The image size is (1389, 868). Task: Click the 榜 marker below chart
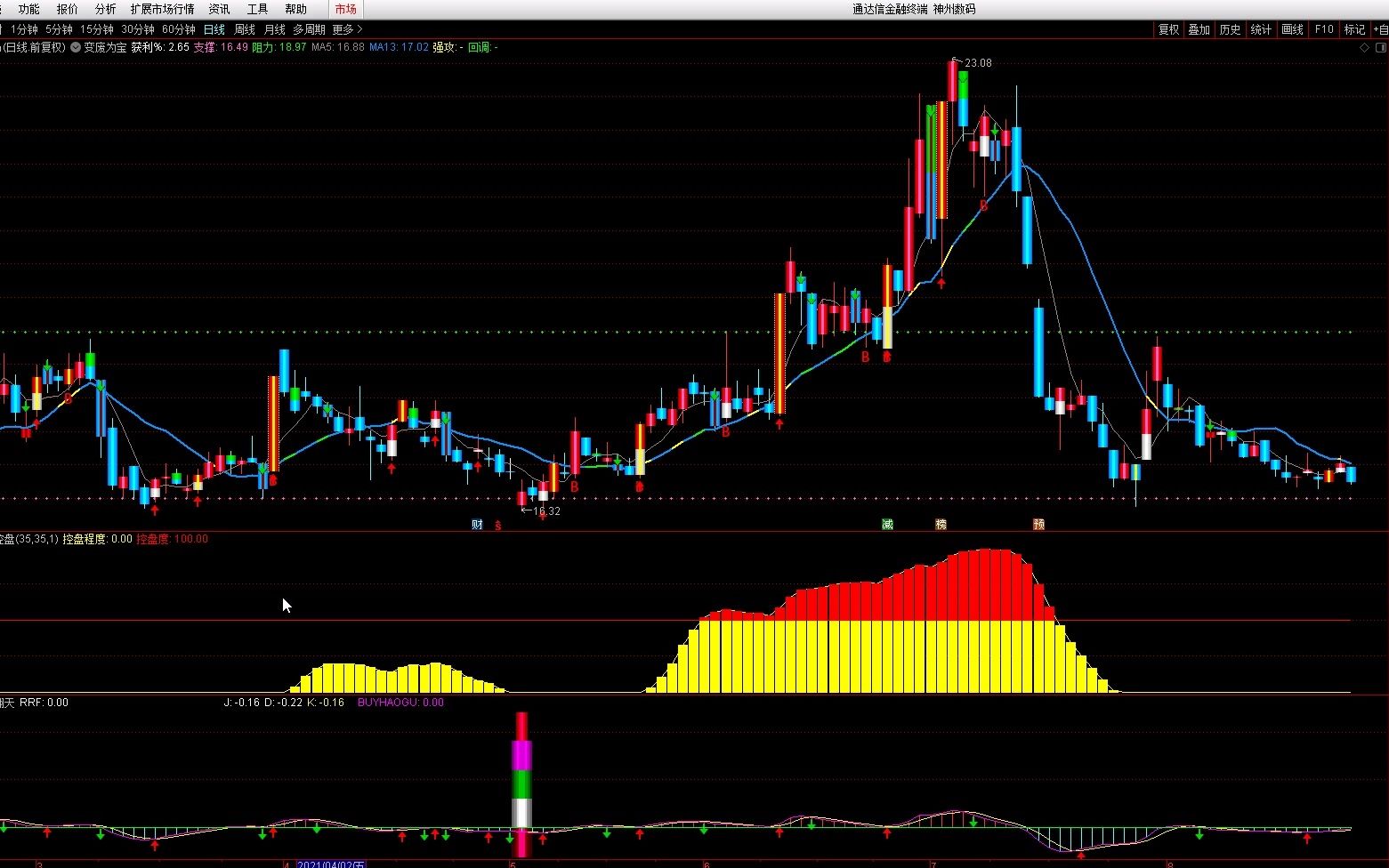941,525
